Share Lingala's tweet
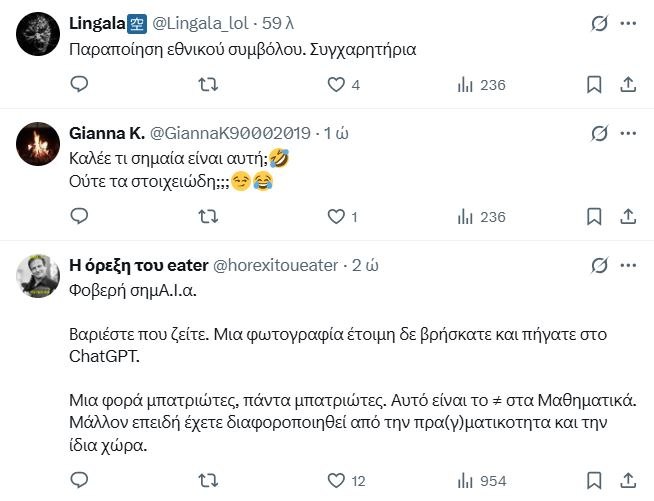 (x=627, y=85)
